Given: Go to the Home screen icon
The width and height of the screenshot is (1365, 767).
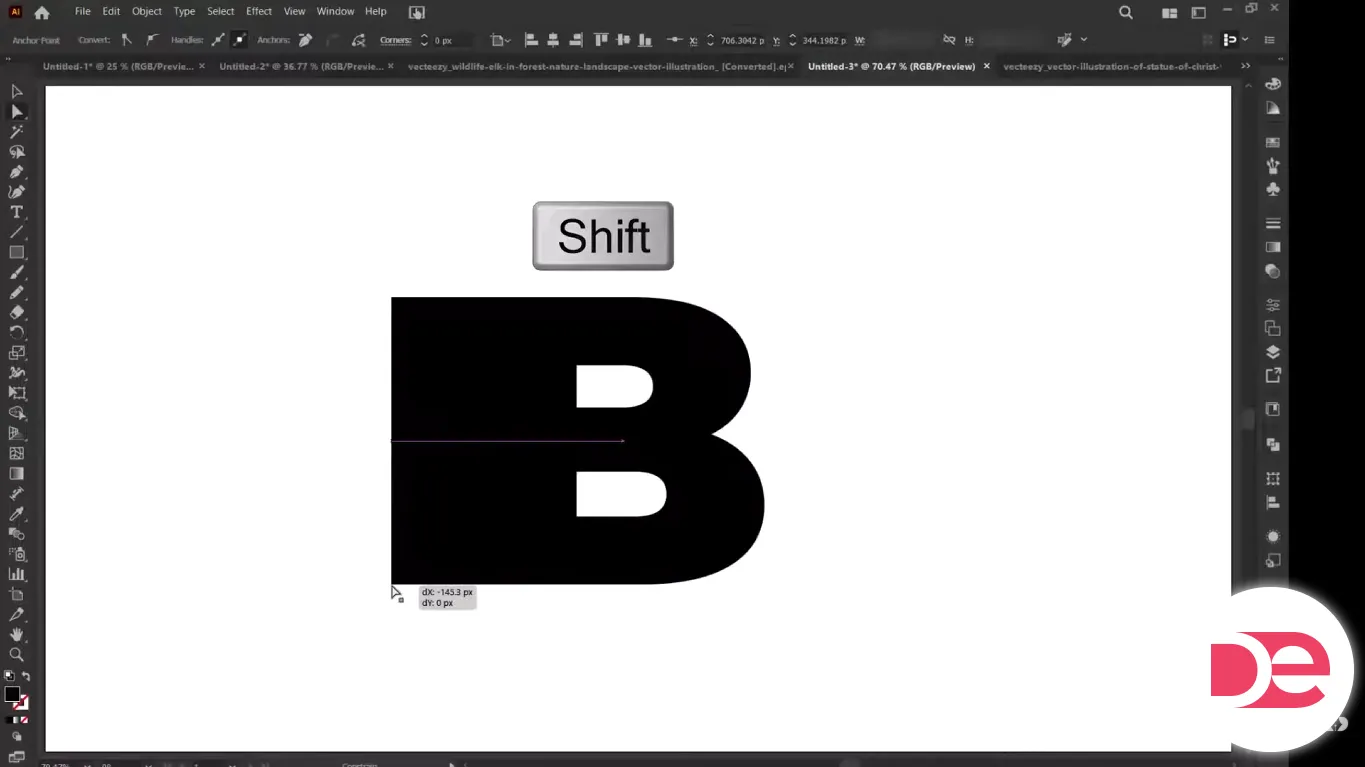Looking at the screenshot, I should (x=42, y=12).
